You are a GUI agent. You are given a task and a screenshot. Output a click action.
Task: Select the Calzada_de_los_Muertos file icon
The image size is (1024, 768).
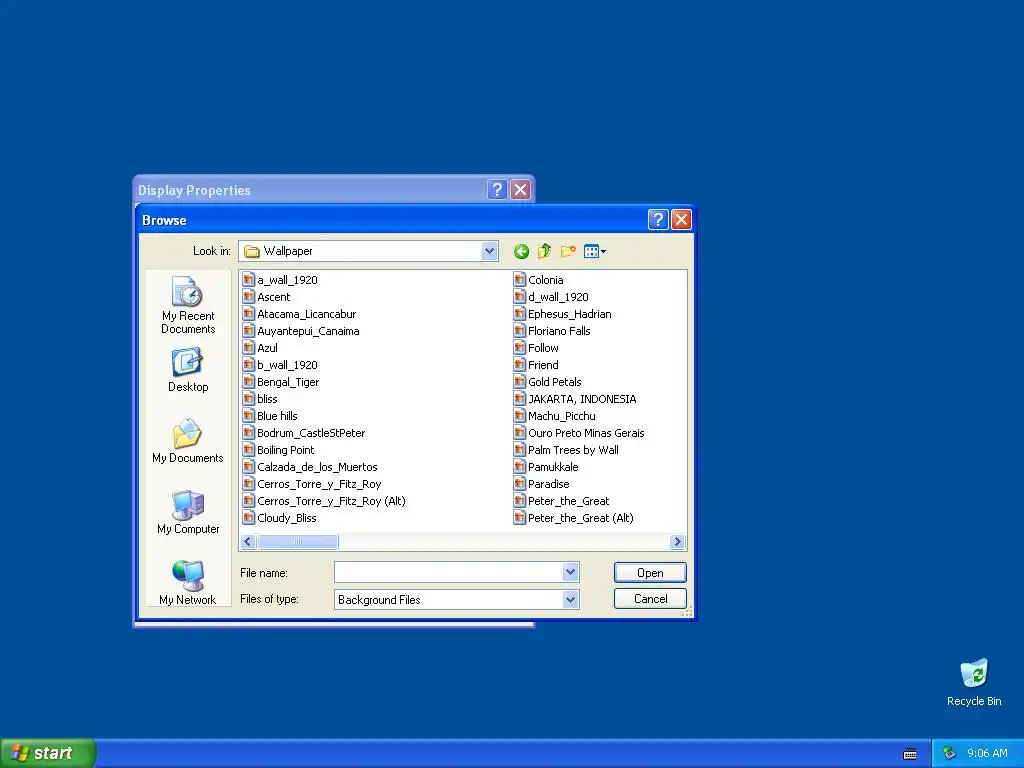(x=249, y=466)
